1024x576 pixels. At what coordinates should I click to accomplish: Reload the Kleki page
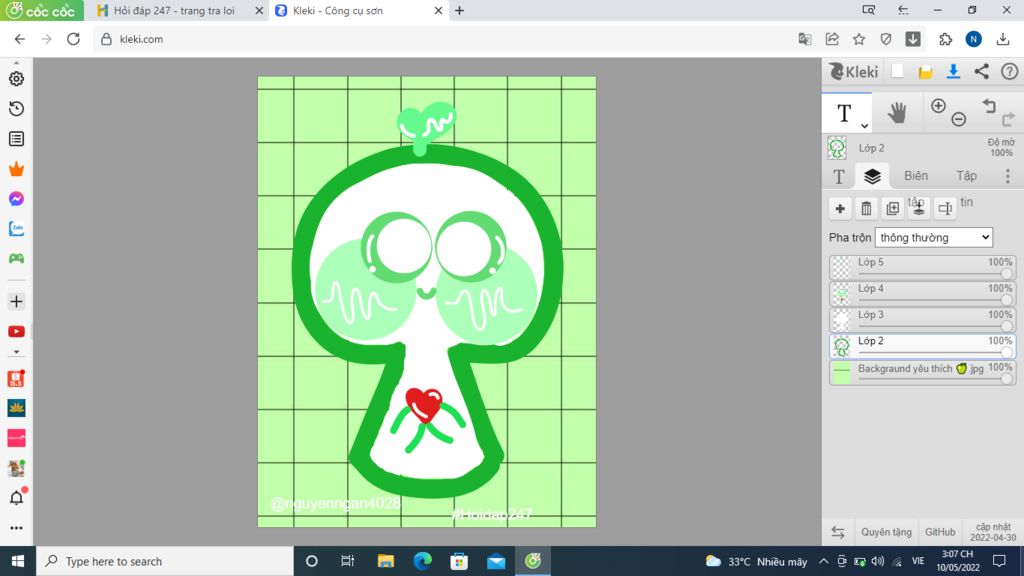tap(73, 39)
